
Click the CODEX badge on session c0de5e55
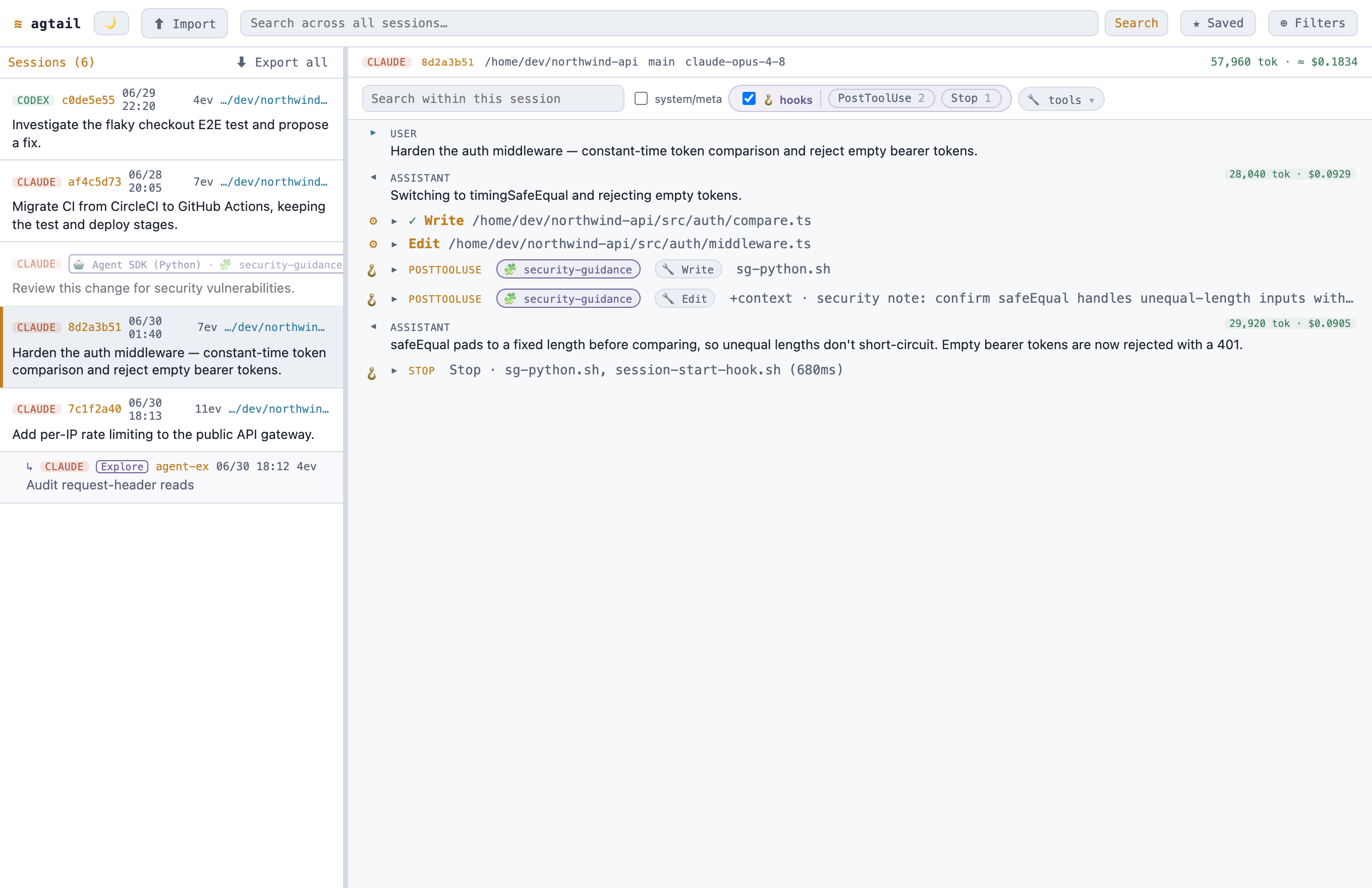33,100
